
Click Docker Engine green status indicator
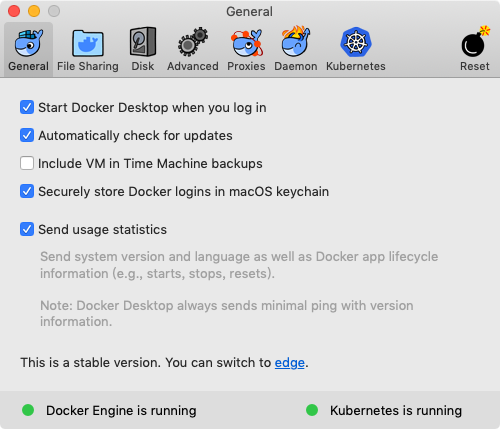[x=28, y=410]
